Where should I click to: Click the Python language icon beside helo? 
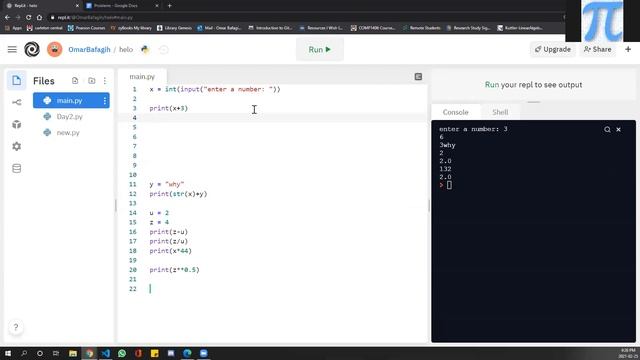click(x=145, y=49)
